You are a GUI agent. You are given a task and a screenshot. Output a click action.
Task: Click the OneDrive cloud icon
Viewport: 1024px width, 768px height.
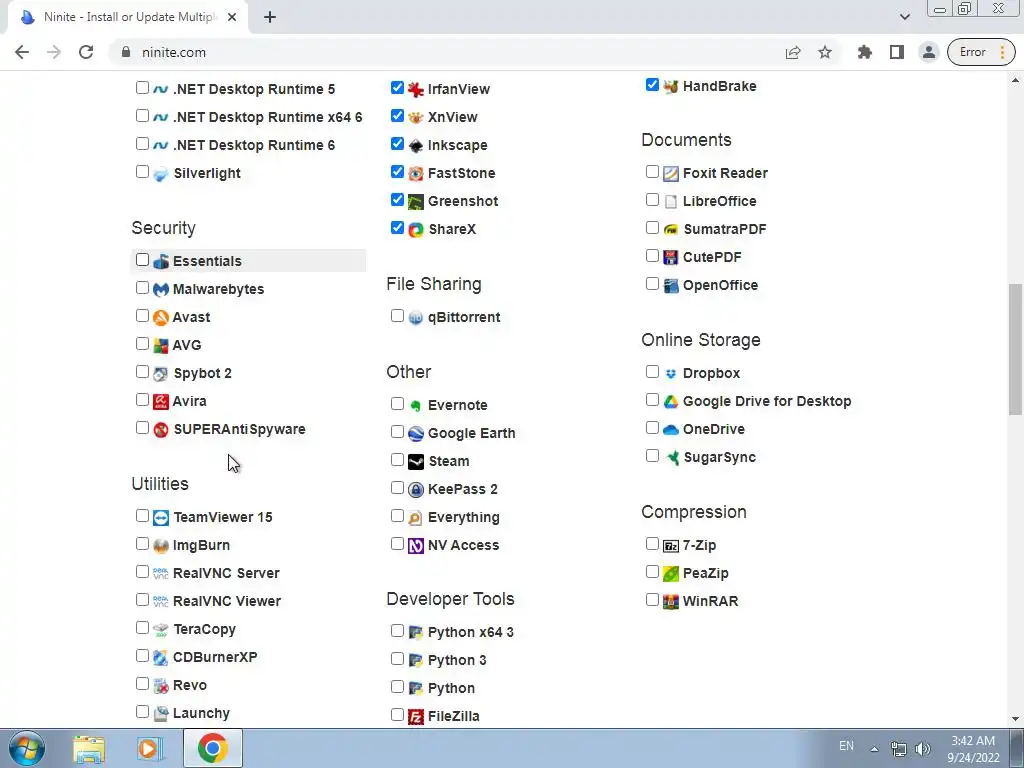(x=671, y=430)
